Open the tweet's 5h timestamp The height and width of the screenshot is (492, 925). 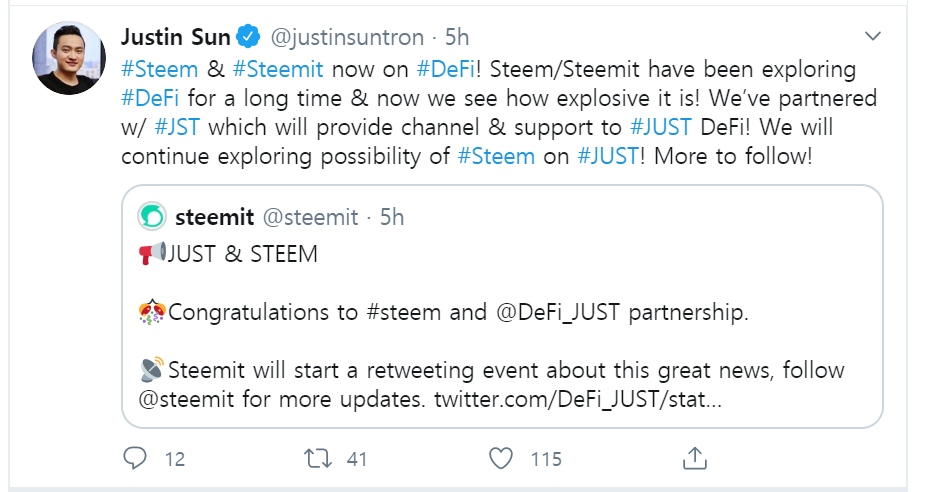tap(456, 38)
